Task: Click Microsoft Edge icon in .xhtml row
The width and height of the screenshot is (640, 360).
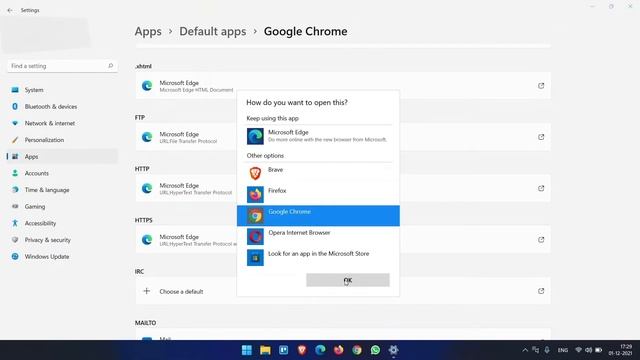Action: click(147, 86)
